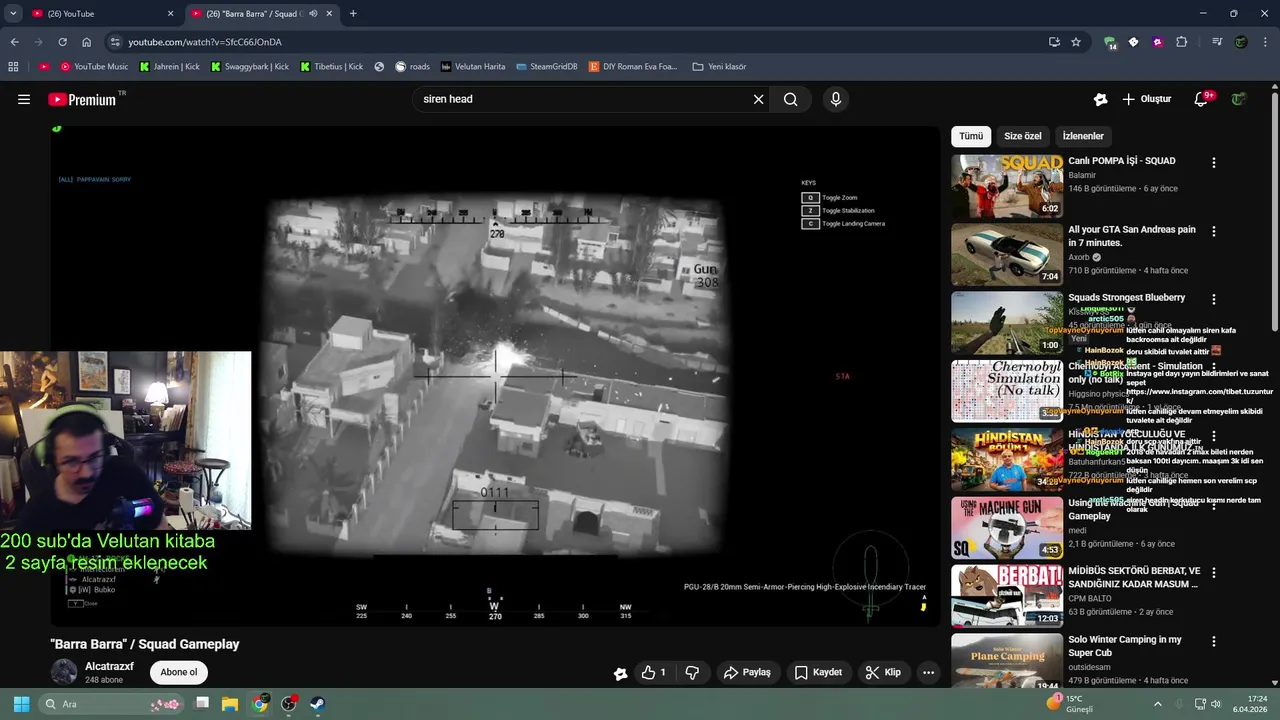Open Canlı POMPA İŞİ - SQUAD thumbnail
Screen dimensions: 1280x720
[1007, 186]
